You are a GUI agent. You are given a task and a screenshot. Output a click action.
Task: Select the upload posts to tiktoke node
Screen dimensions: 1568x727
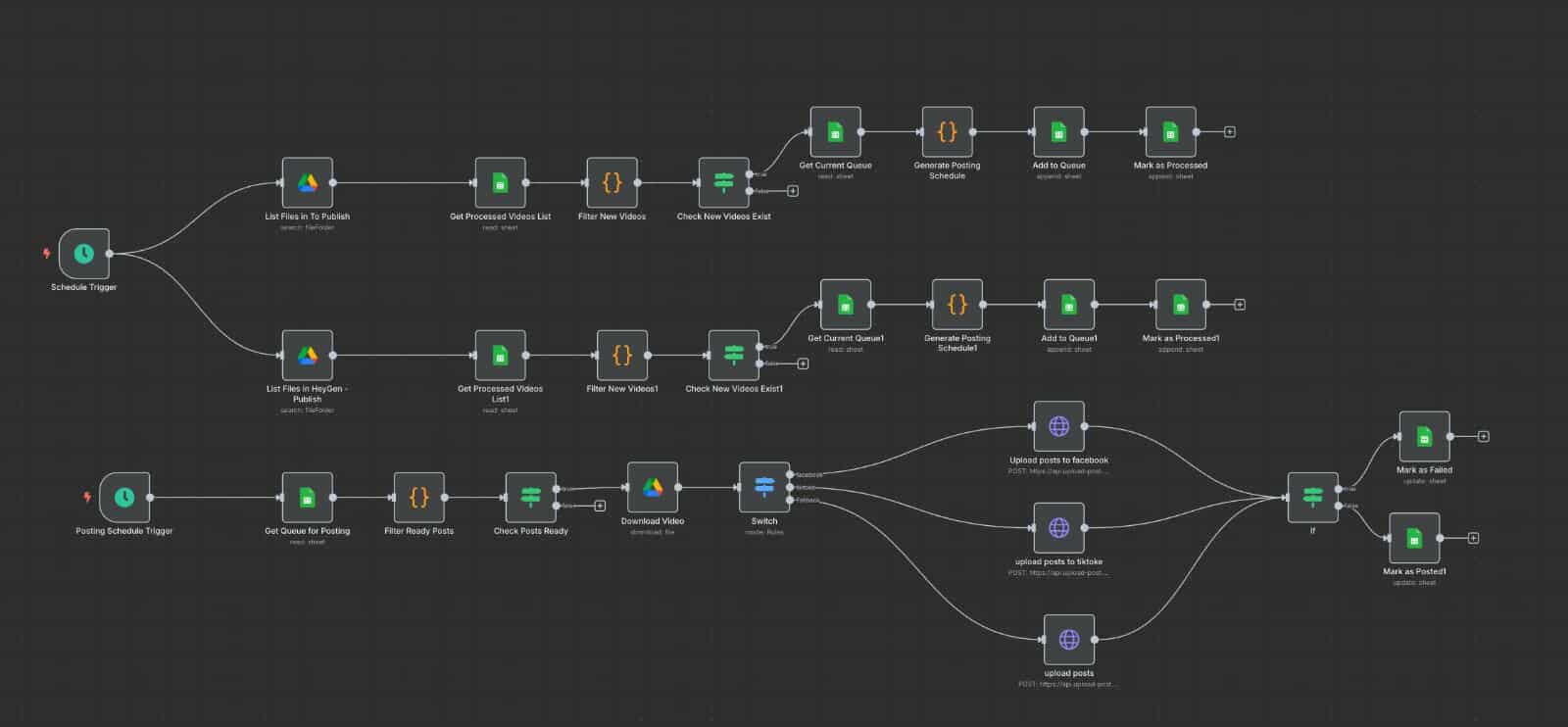1058,528
